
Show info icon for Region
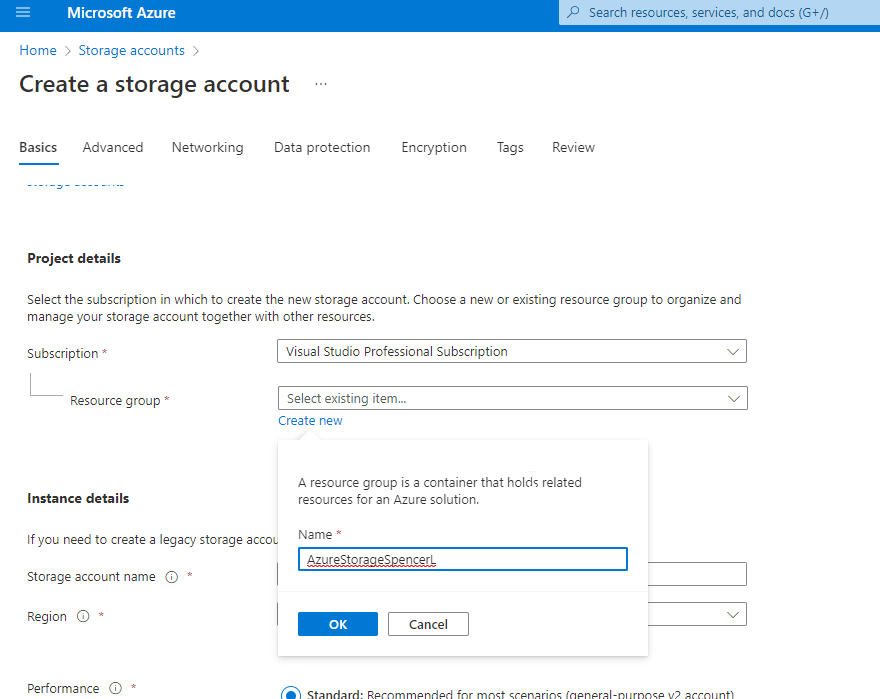(x=83, y=616)
